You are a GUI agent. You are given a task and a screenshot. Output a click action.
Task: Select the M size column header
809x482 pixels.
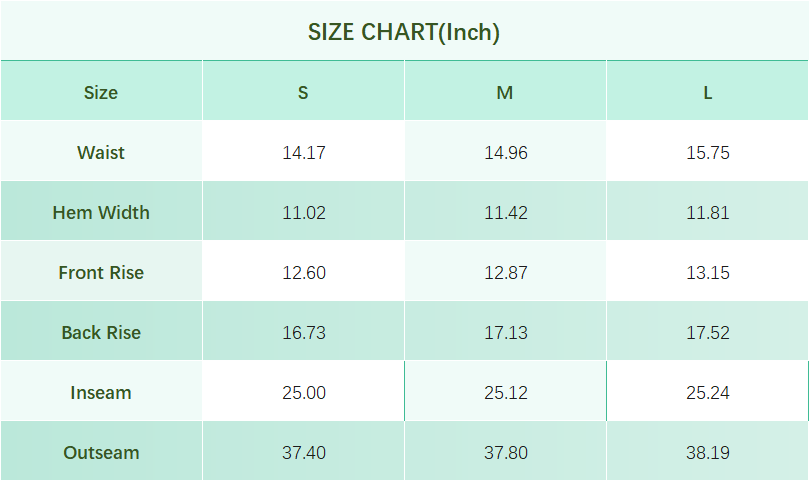pos(505,93)
